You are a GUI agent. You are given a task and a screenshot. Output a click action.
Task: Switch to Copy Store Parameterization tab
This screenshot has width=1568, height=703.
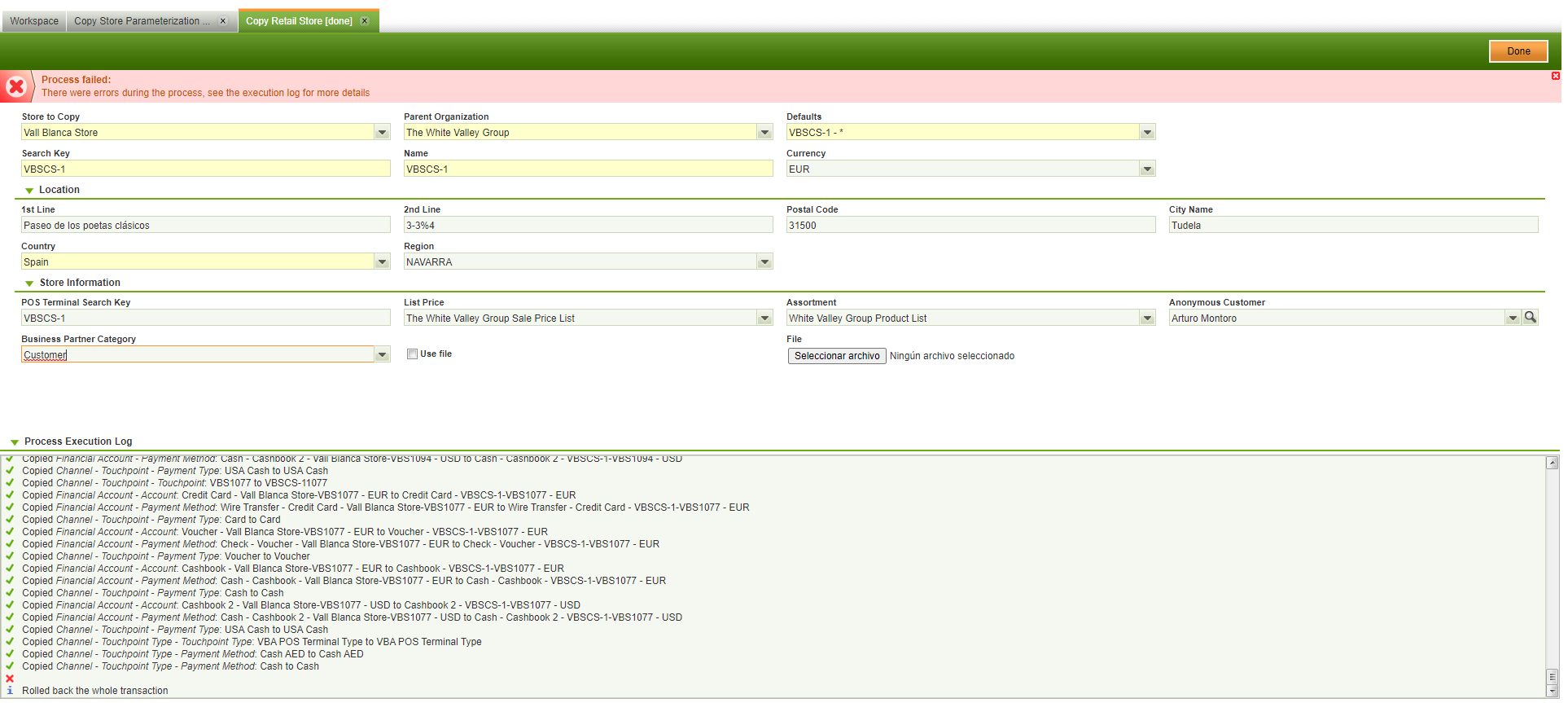point(142,21)
